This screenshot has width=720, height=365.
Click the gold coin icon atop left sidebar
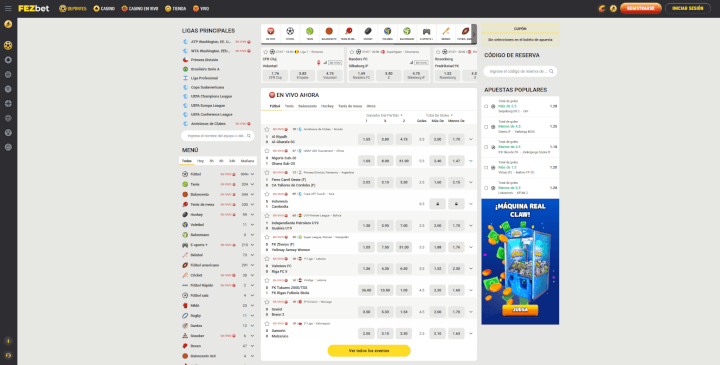[8, 24]
